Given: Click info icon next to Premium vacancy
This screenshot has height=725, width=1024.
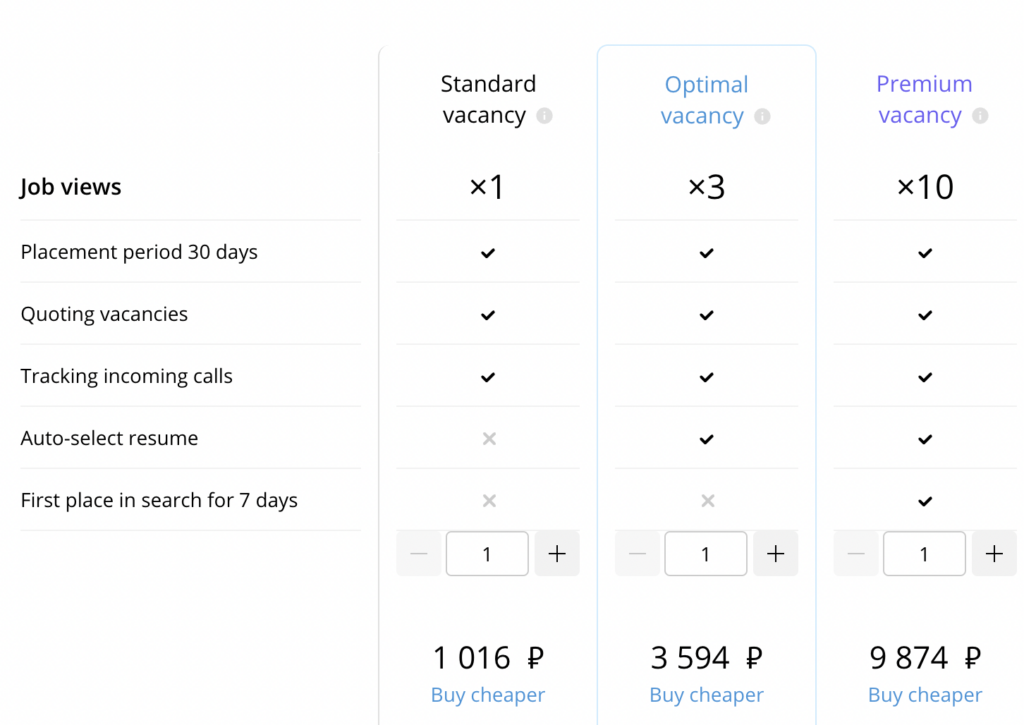Looking at the screenshot, I should coord(980,116).
